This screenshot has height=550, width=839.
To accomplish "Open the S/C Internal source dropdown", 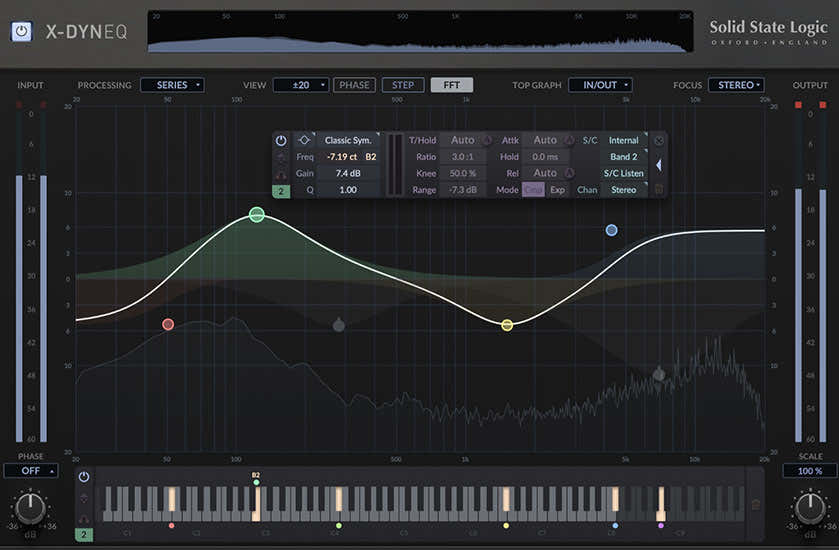I will pyautogui.click(x=624, y=140).
